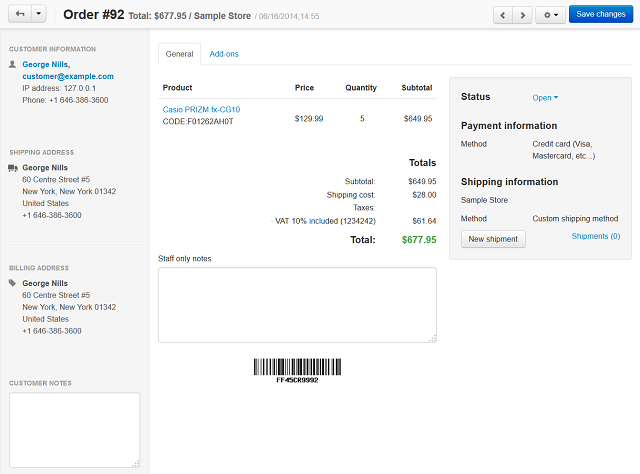The image size is (640, 474).
Task: Click the order barcode image
Action: pos(297,371)
